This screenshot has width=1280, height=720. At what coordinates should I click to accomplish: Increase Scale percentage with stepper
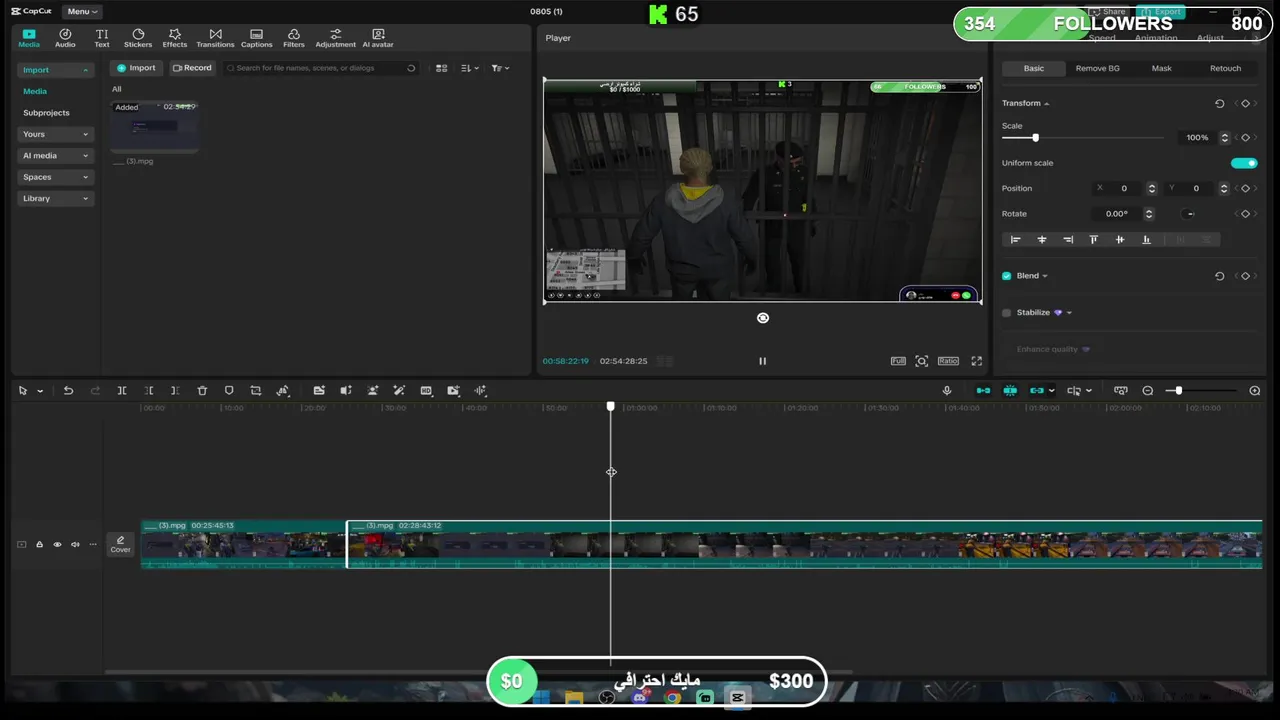coord(1223,135)
